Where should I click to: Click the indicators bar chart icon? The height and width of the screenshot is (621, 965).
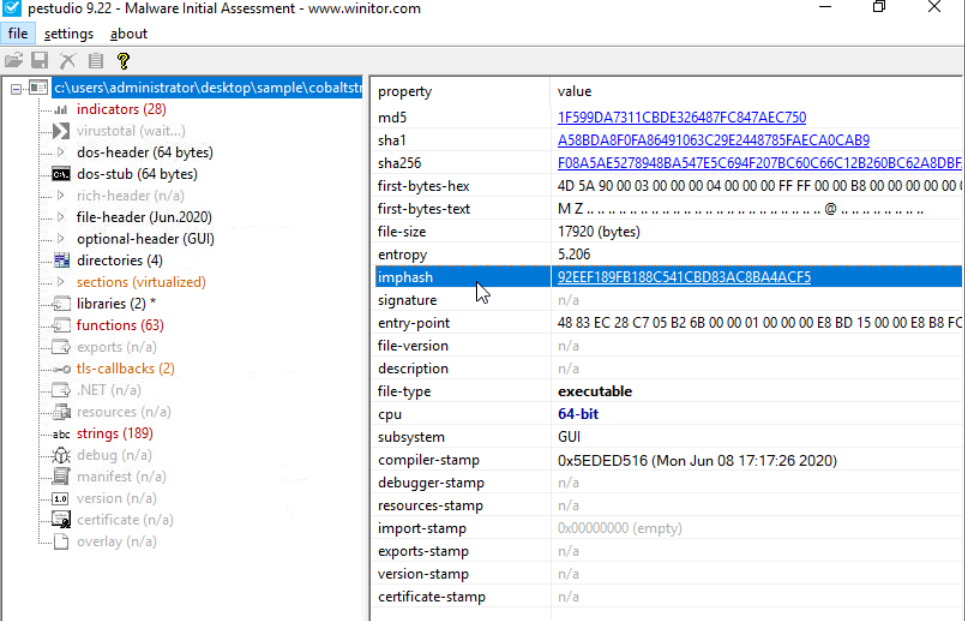click(61, 109)
